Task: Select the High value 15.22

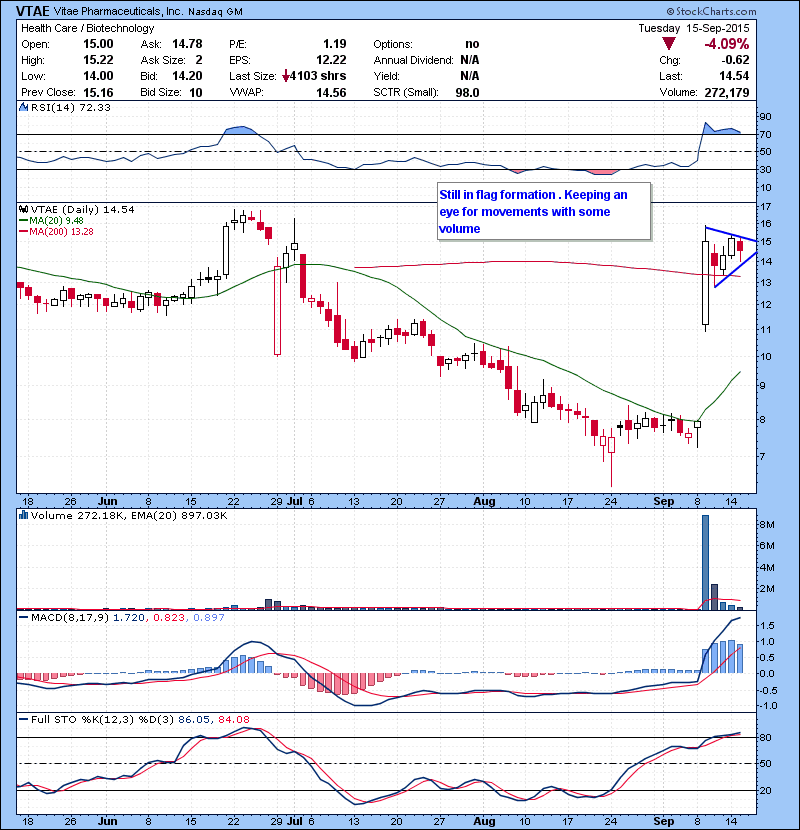Action: pyautogui.click(x=98, y=60)
